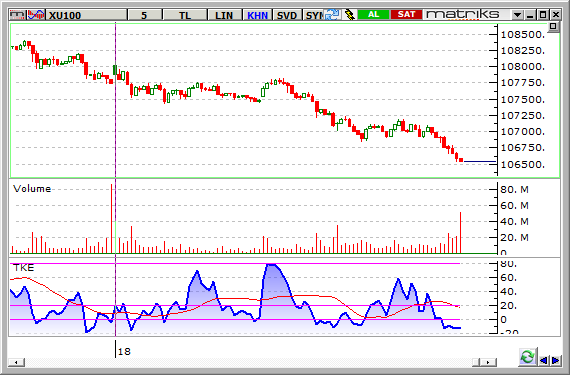Viewport: 570px width, 375px height.
Task: Toggle the KHN option in the toolbar
Action: coord(257,15)
